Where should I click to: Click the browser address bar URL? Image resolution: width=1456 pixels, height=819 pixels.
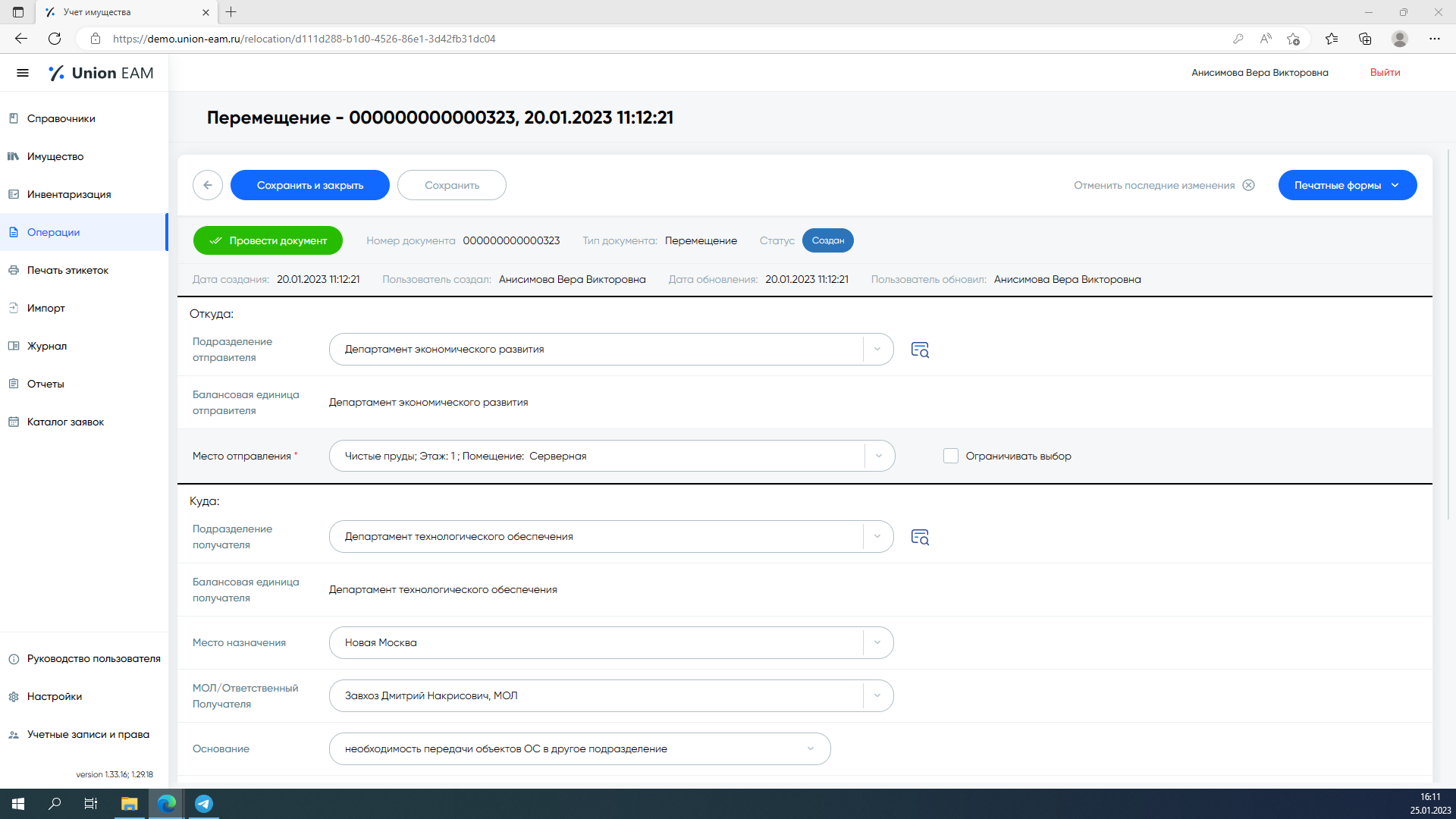pos(304,39)
